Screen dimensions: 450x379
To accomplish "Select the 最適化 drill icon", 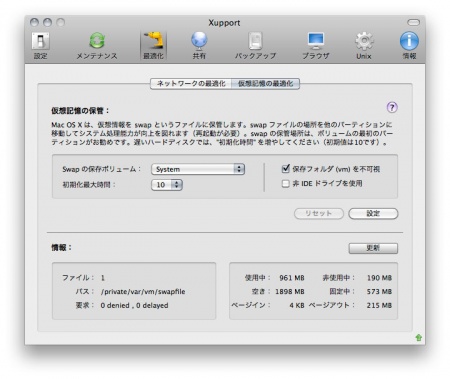I will click(x=153, y=45).
